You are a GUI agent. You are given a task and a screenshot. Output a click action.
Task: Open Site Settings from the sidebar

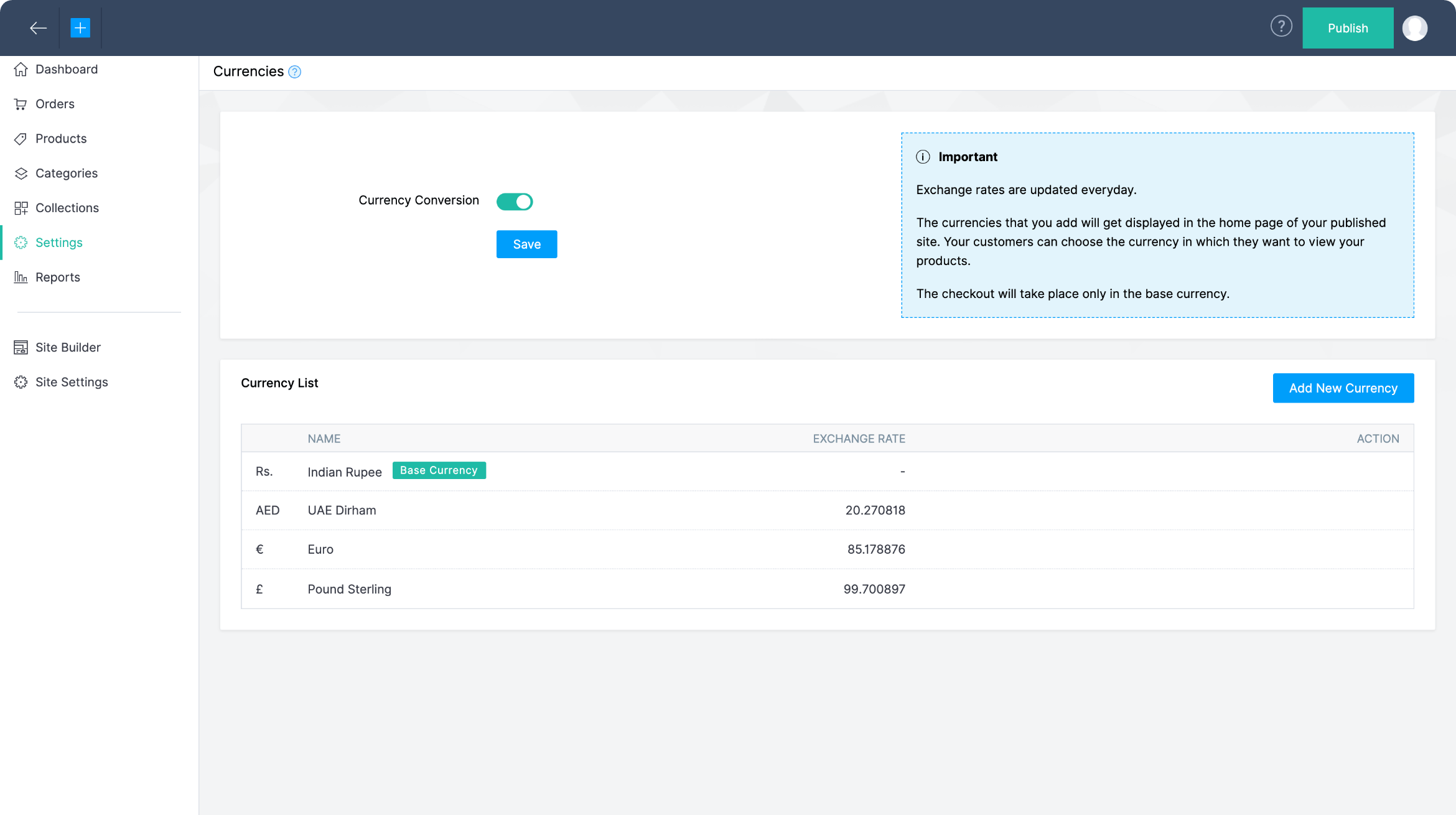coord(72,382)
